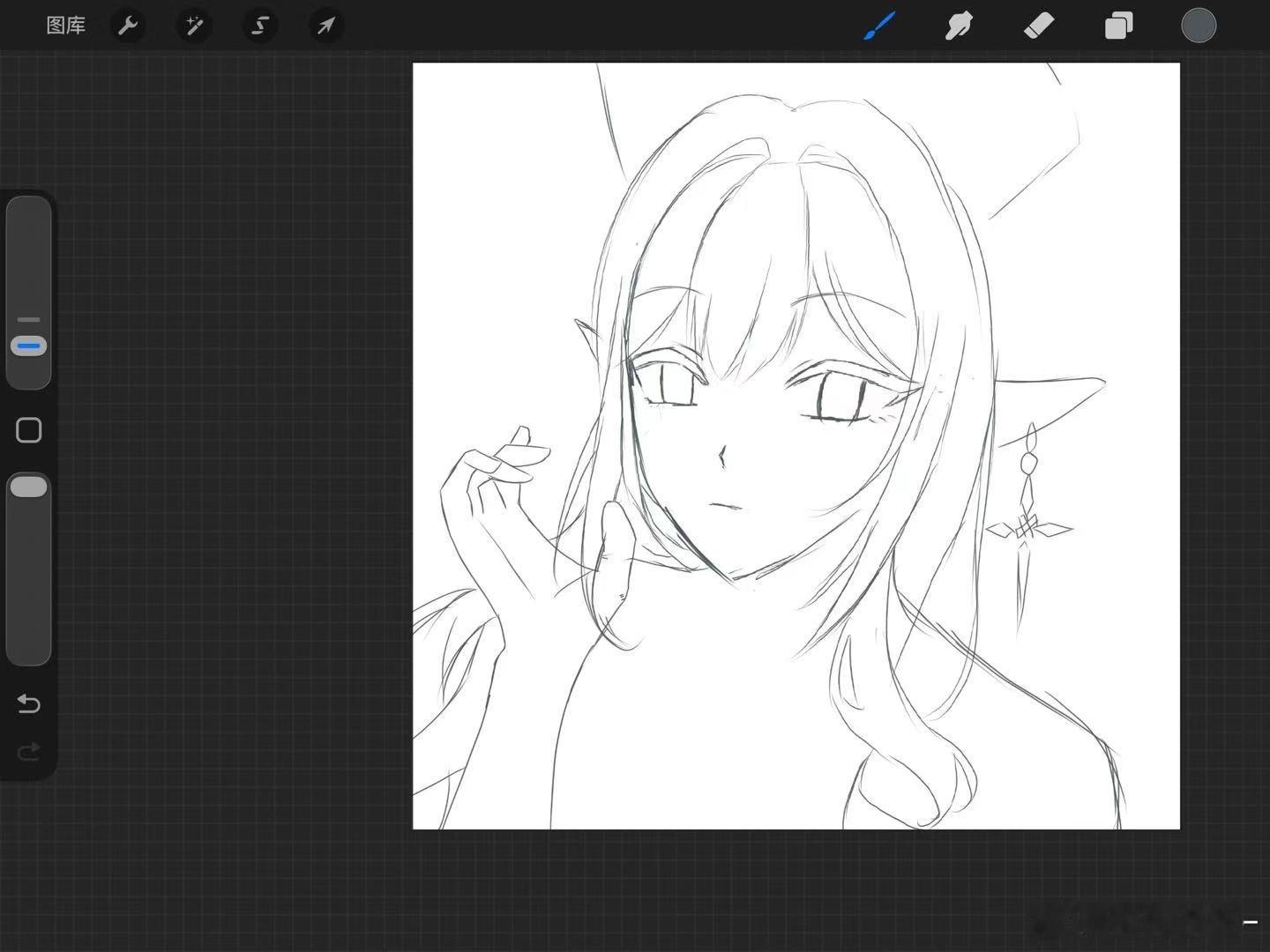Select the Brush tool
This screenshot has width=1270, height=952.
click(879, 26)
